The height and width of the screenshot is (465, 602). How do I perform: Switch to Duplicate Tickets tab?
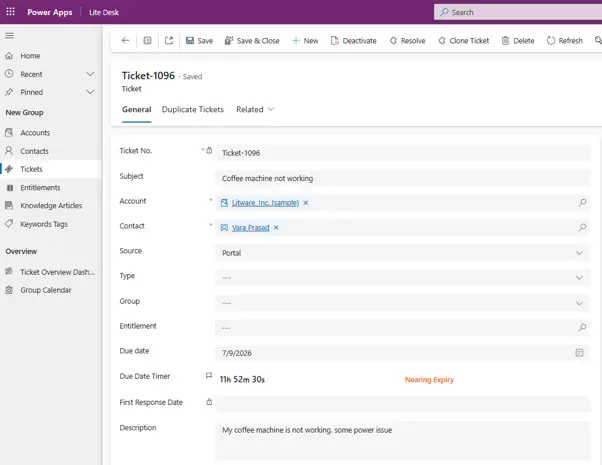click(x=193, y=109)
